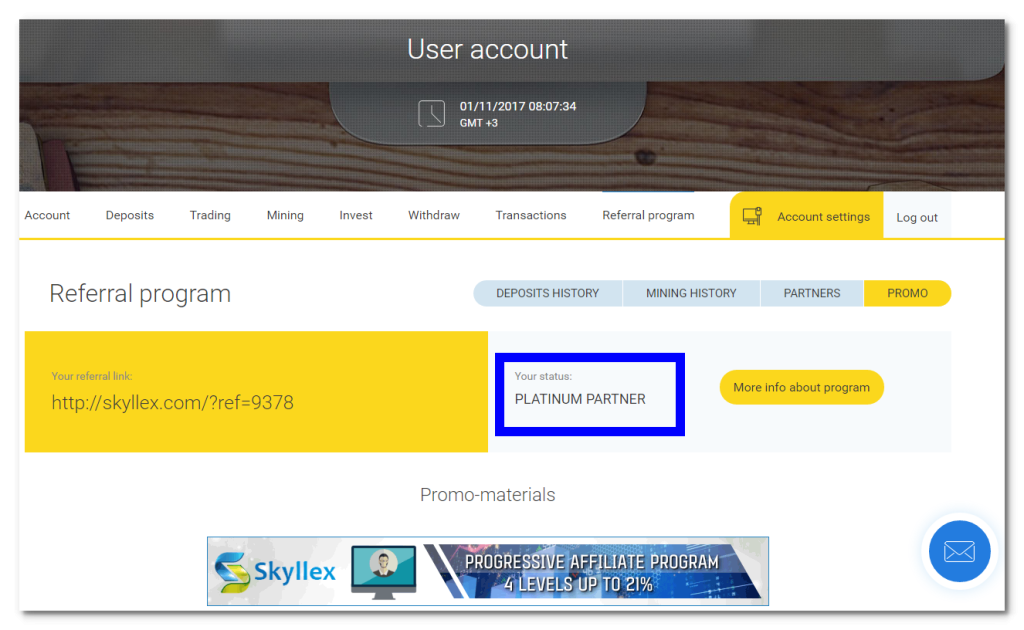
Task: Go to the Withdraw page
Action: (434, 215)
